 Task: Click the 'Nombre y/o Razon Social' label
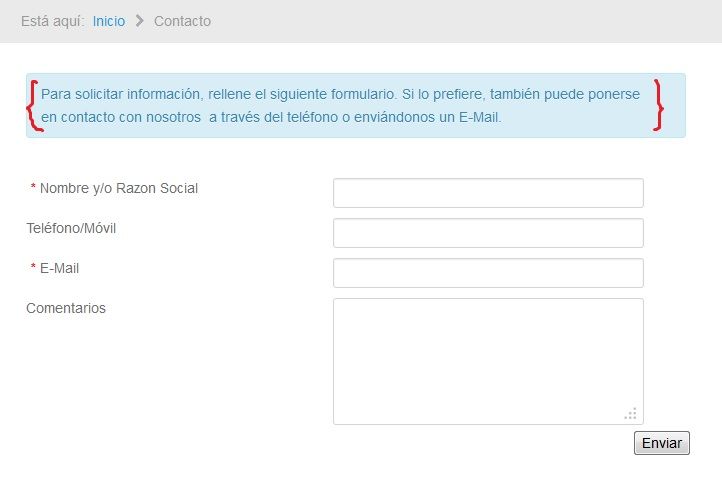coord(119,188)
